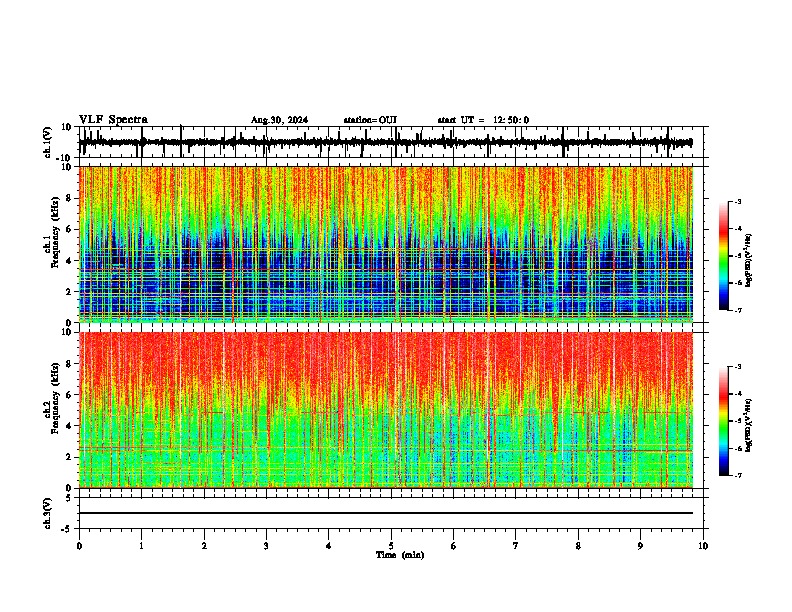This screenshot has width=792, height=612.
Task: Click the '-3' value on ch.1 colorbar
Action: (737, 201)
